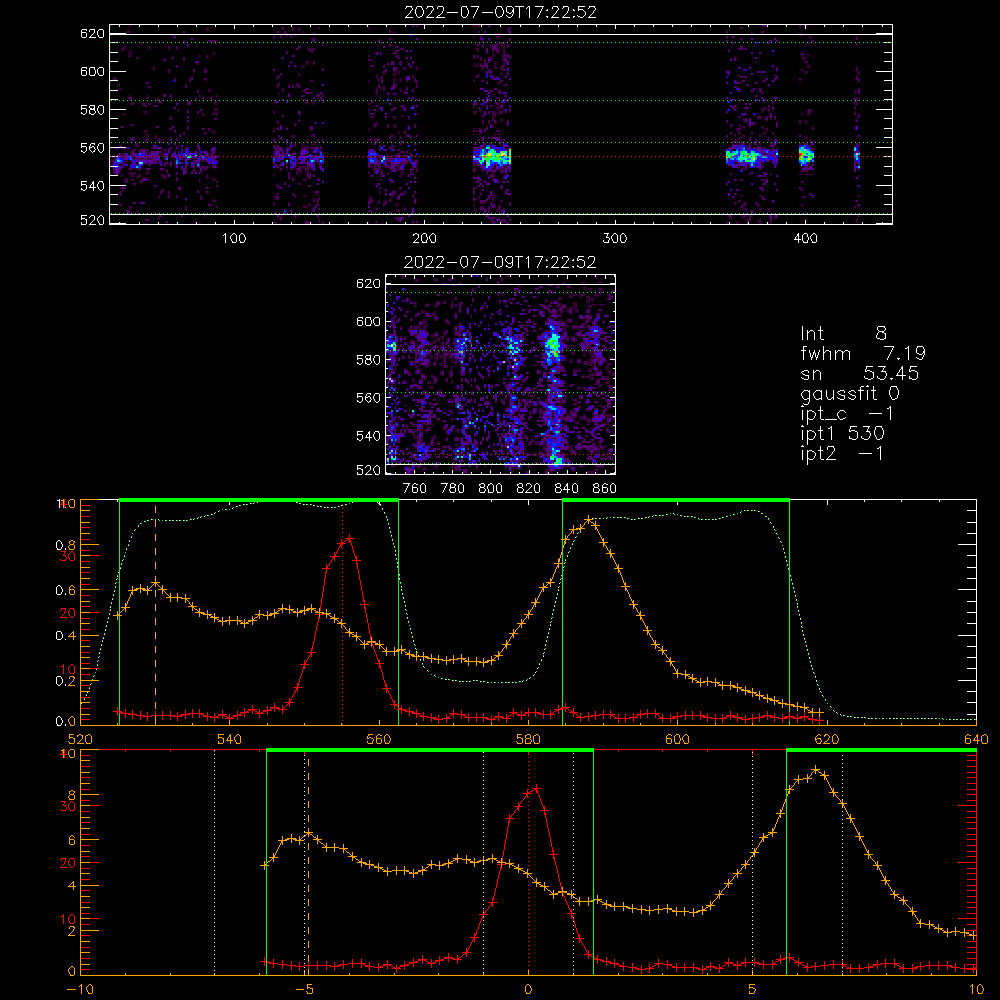Click the timestamp title above the small spectrogram
1000x1000 pixels.
click(500, 262)
